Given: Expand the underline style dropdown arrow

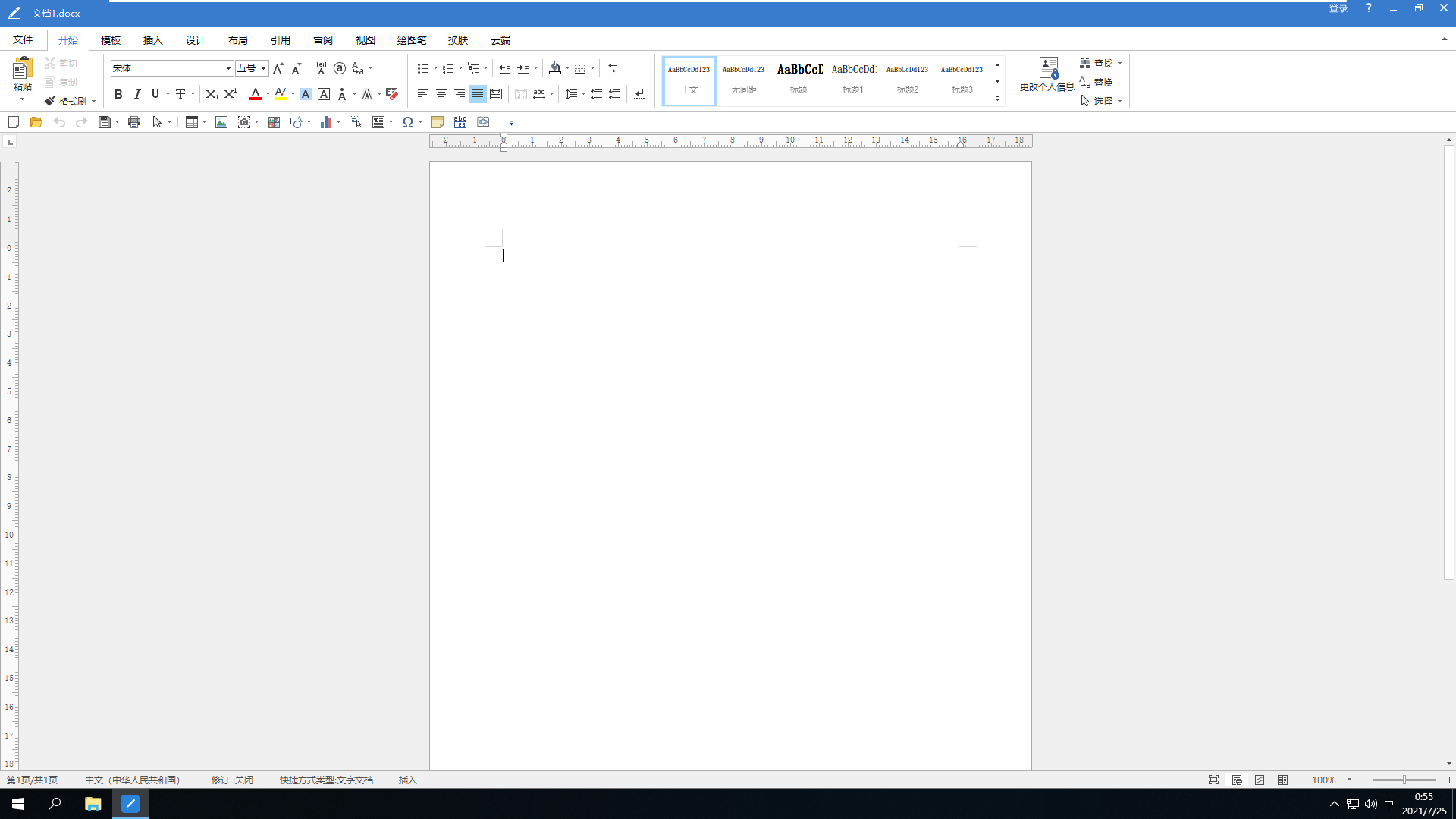Looking at the screenshot, I should coord(168,94).
